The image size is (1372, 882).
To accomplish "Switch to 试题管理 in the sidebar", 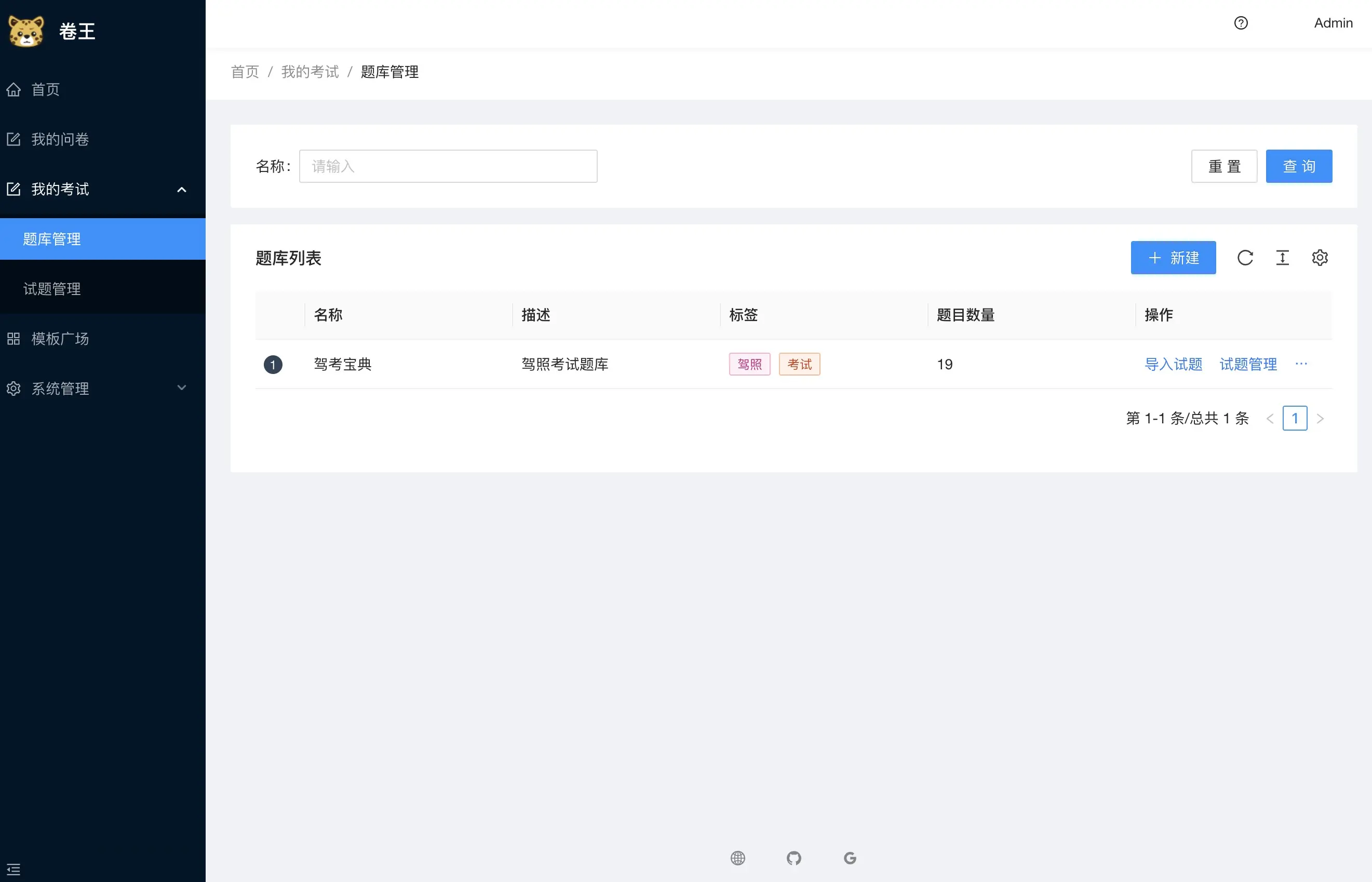I will (52, 289).
